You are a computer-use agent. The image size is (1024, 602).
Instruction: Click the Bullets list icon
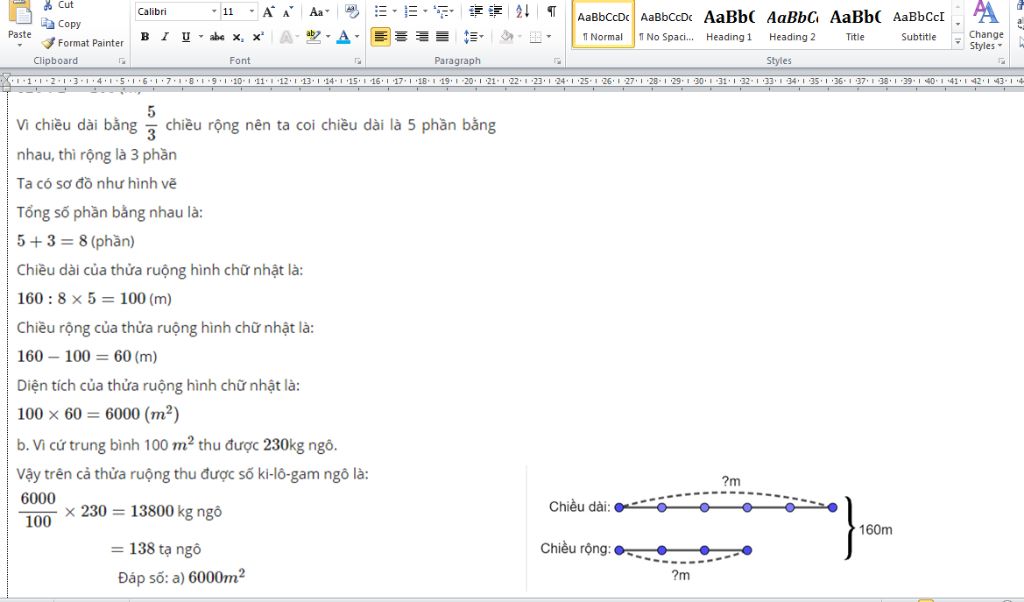point(381,11)
